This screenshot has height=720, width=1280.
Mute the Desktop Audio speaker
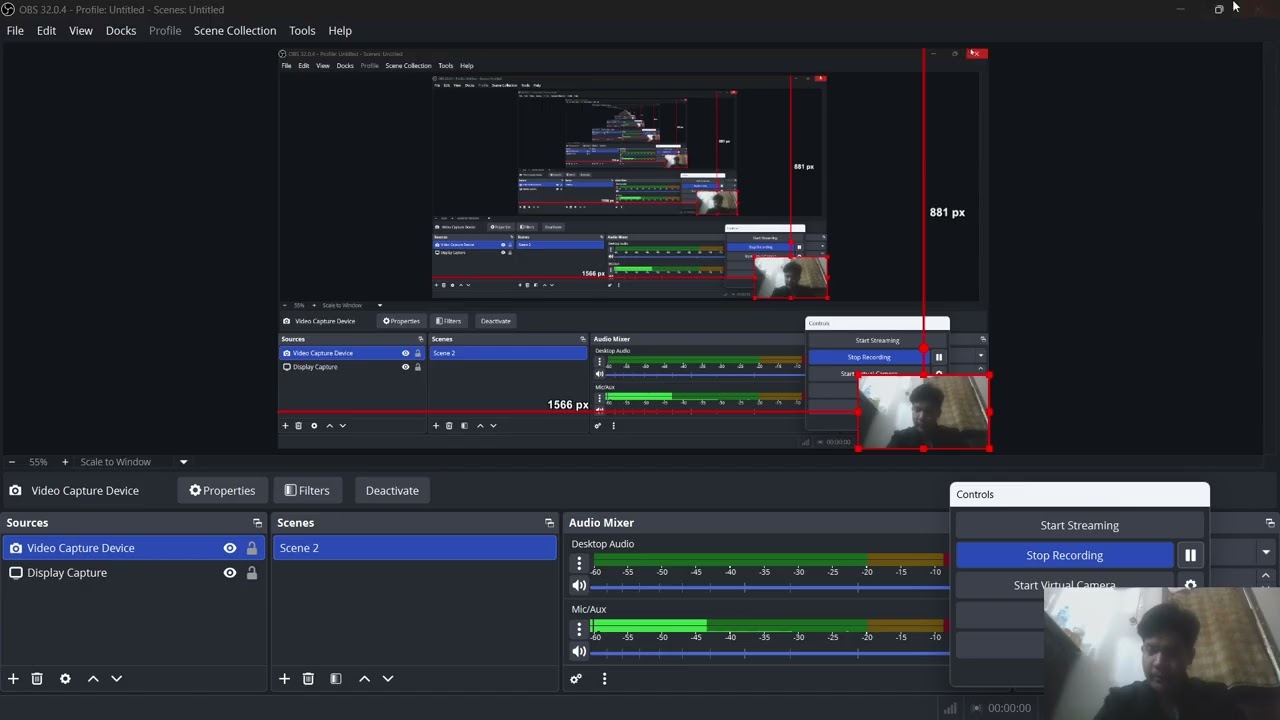(579, 585)
